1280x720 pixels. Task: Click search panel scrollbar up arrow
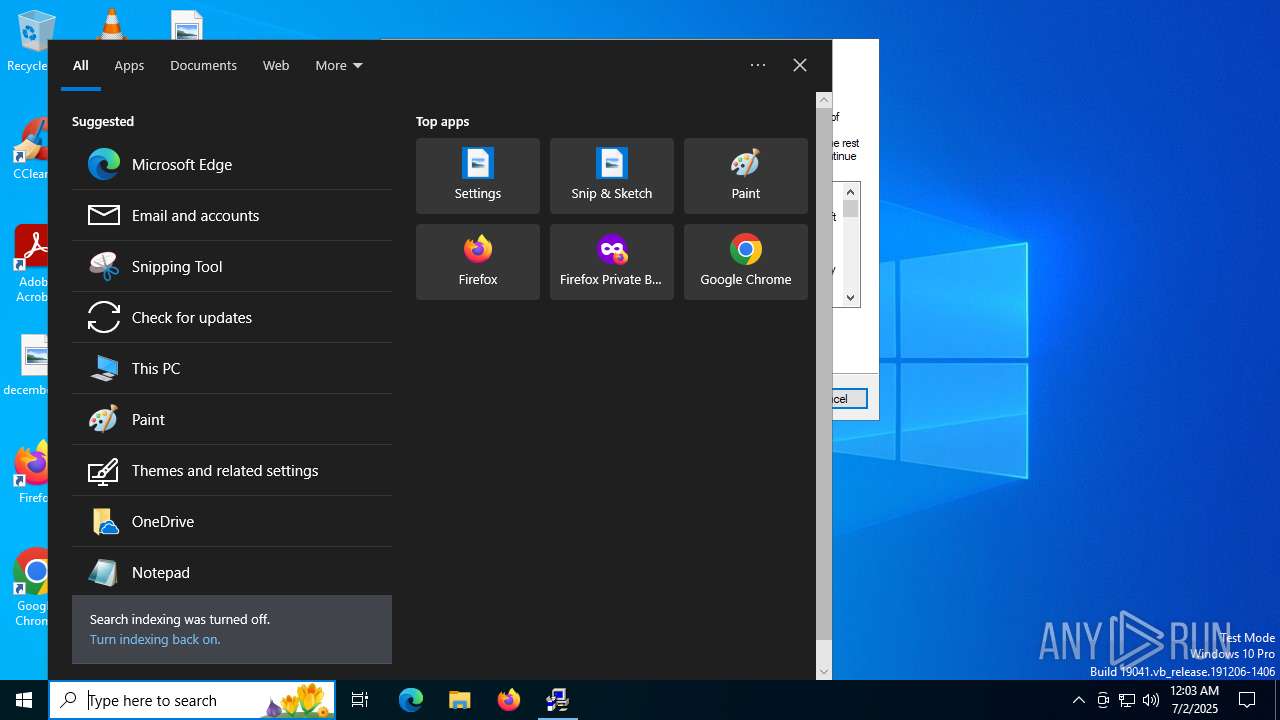tap(824, 100)
